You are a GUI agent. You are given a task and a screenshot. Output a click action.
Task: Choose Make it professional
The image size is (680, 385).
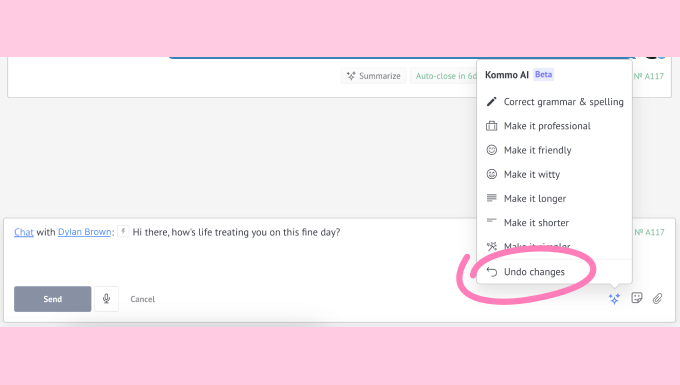click(x=554, y=126)
